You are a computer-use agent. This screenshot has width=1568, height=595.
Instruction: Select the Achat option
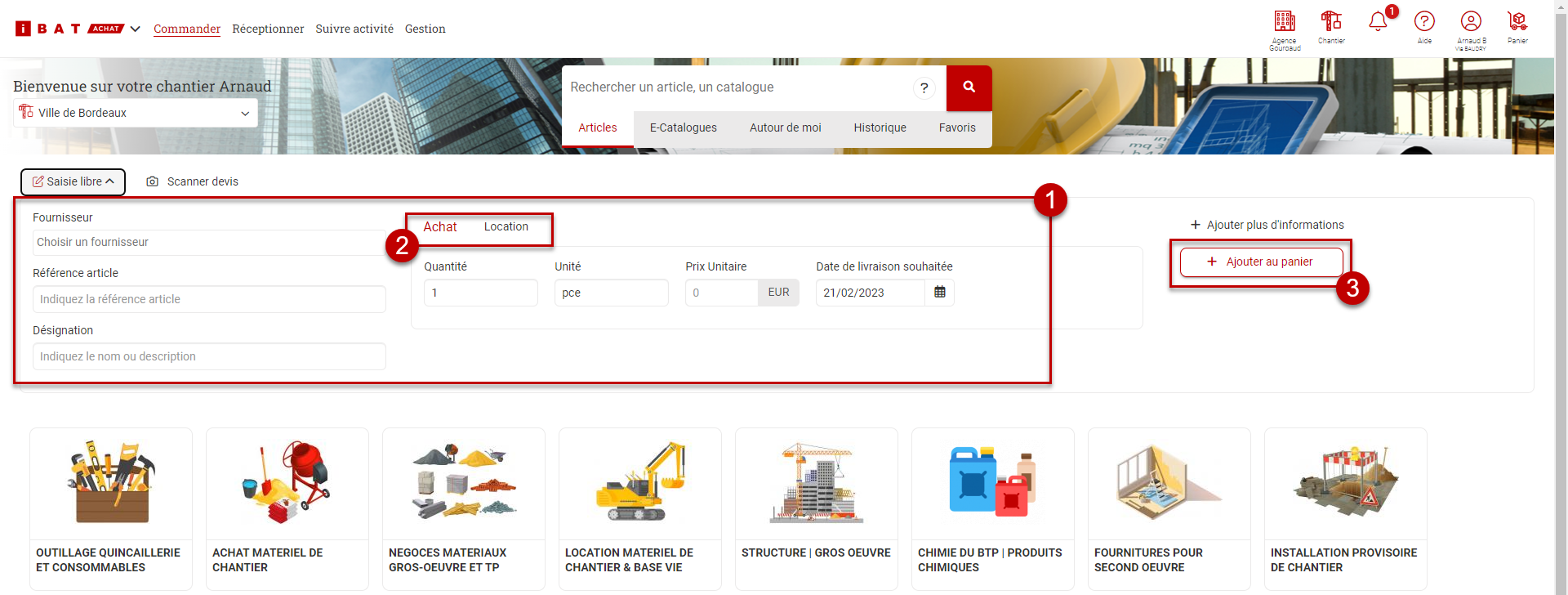click(439, 227)
